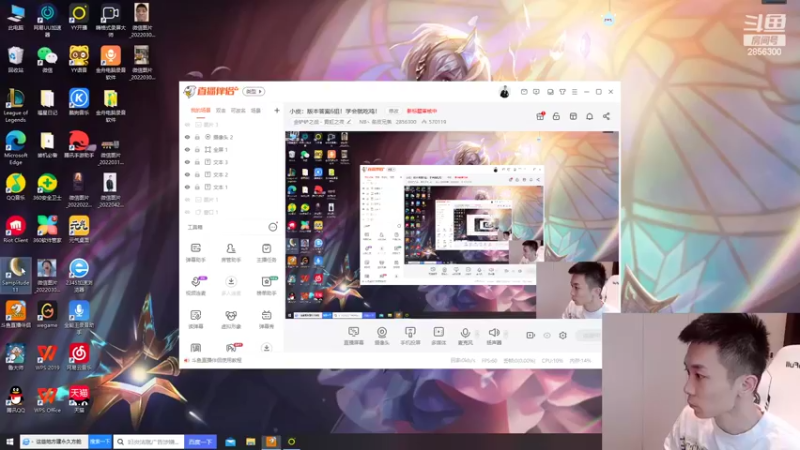Open the League of Legends desktop shortcut
Image resolution: width=800 pixels, height=450 pixels.
(x=15, y=105)
